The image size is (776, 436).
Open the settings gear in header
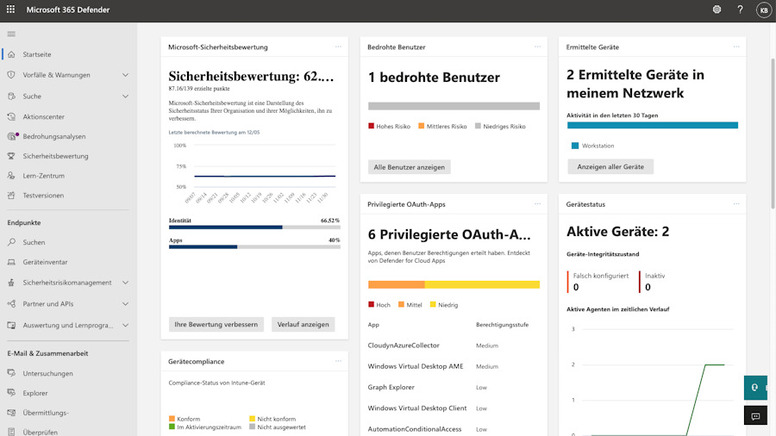pyautogui.click(x=717, y=9)
